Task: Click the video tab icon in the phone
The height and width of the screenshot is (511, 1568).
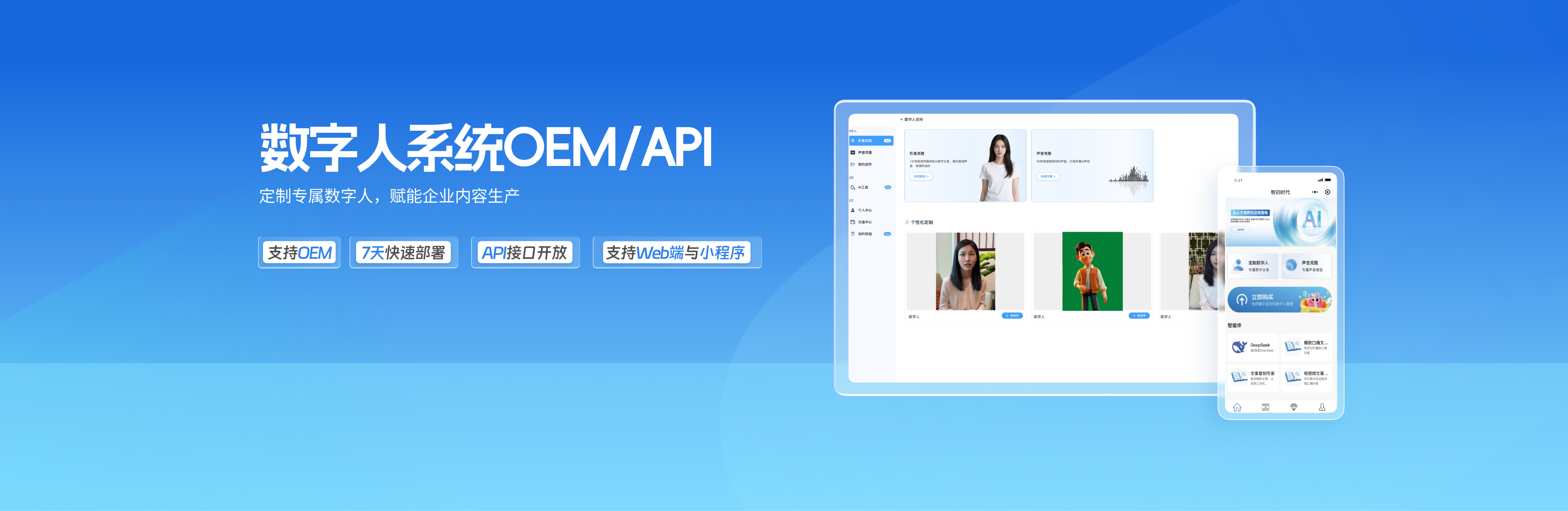Action: [x=1265, y=408]
